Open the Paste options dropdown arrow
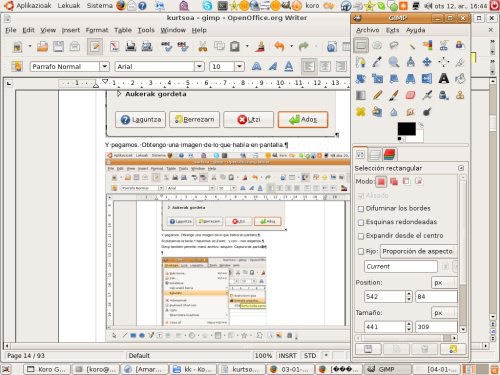500x375 pixels. click(x=247, y=46)
